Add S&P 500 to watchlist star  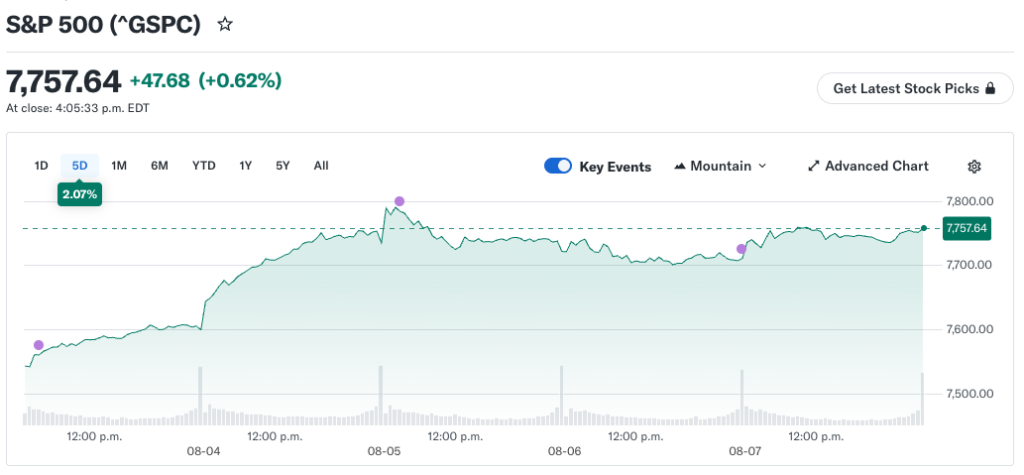(x=225, y=25)
